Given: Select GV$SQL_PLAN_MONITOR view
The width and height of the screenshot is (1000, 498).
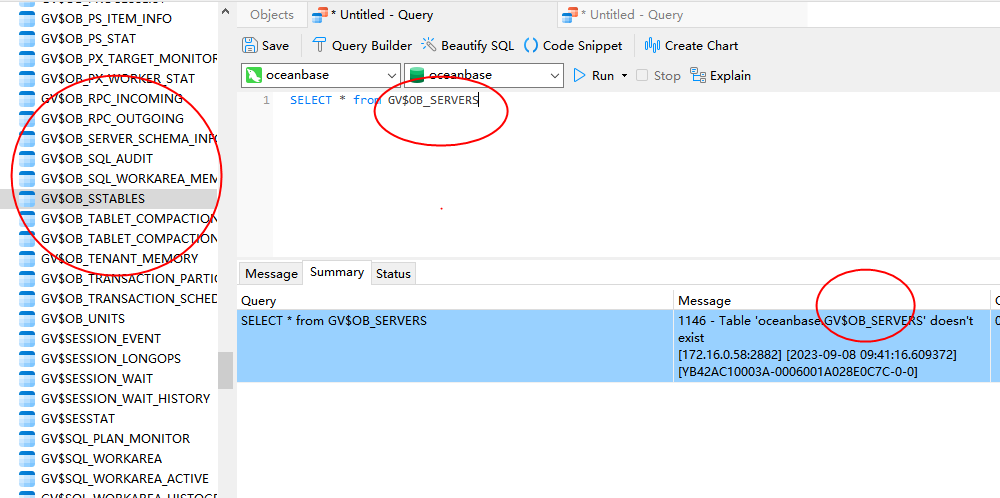Looking at the screenshot, I should click(x=115, y=439).
